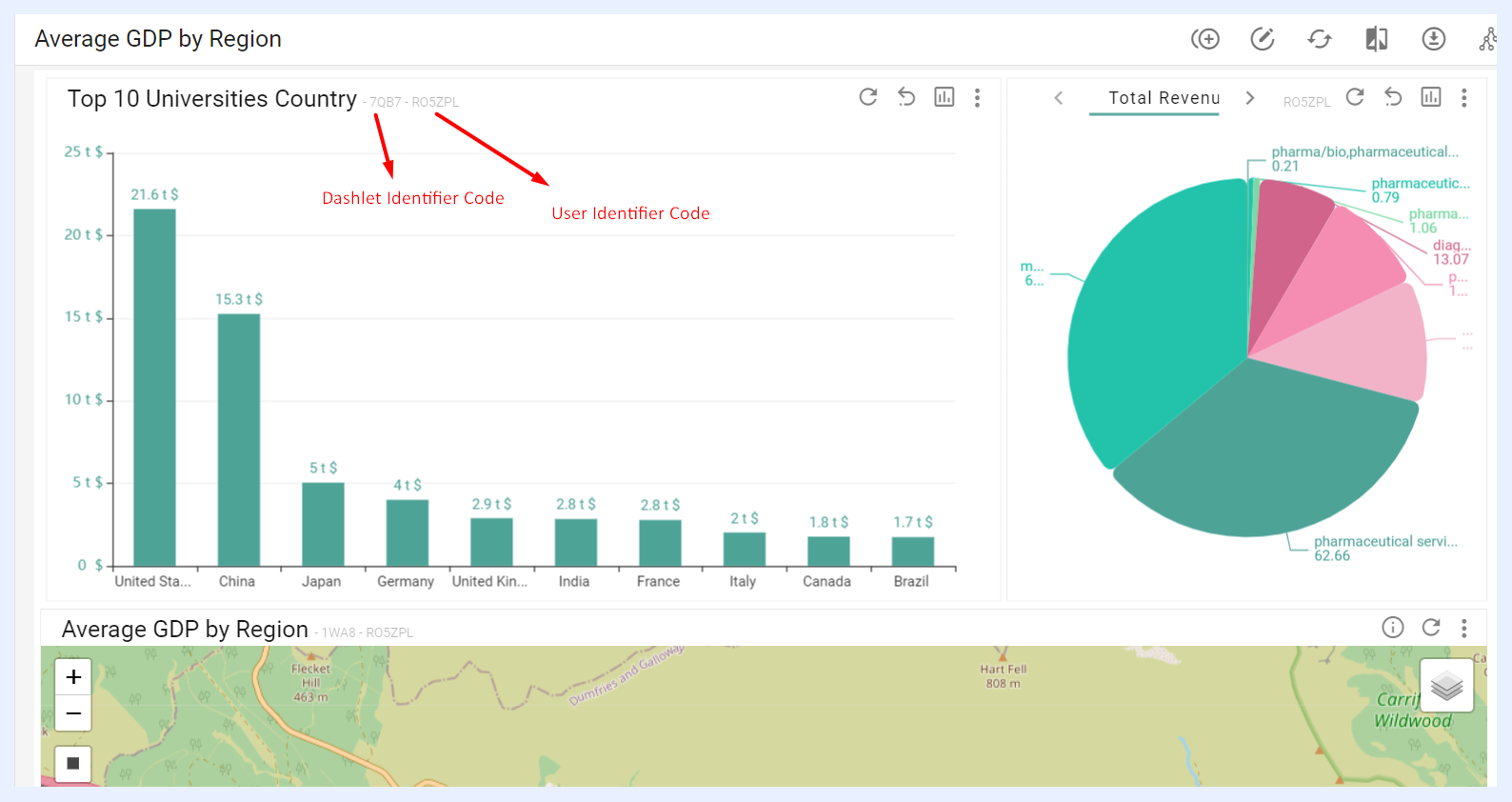This screenshot has height=802, width=1512.
Task: Click the '21.6 t $' bar value label
Action: pos(154,194)
